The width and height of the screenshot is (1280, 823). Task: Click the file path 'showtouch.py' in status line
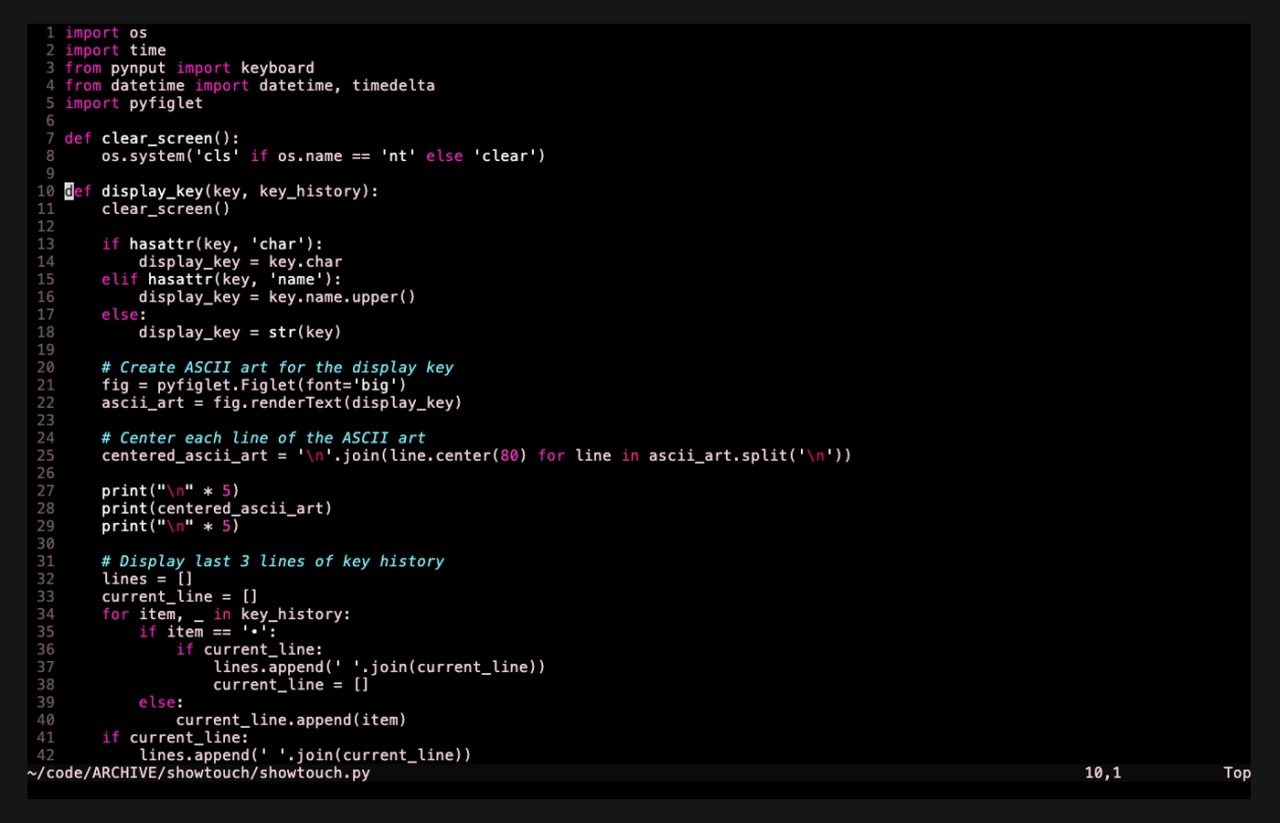tap(314, 773)
